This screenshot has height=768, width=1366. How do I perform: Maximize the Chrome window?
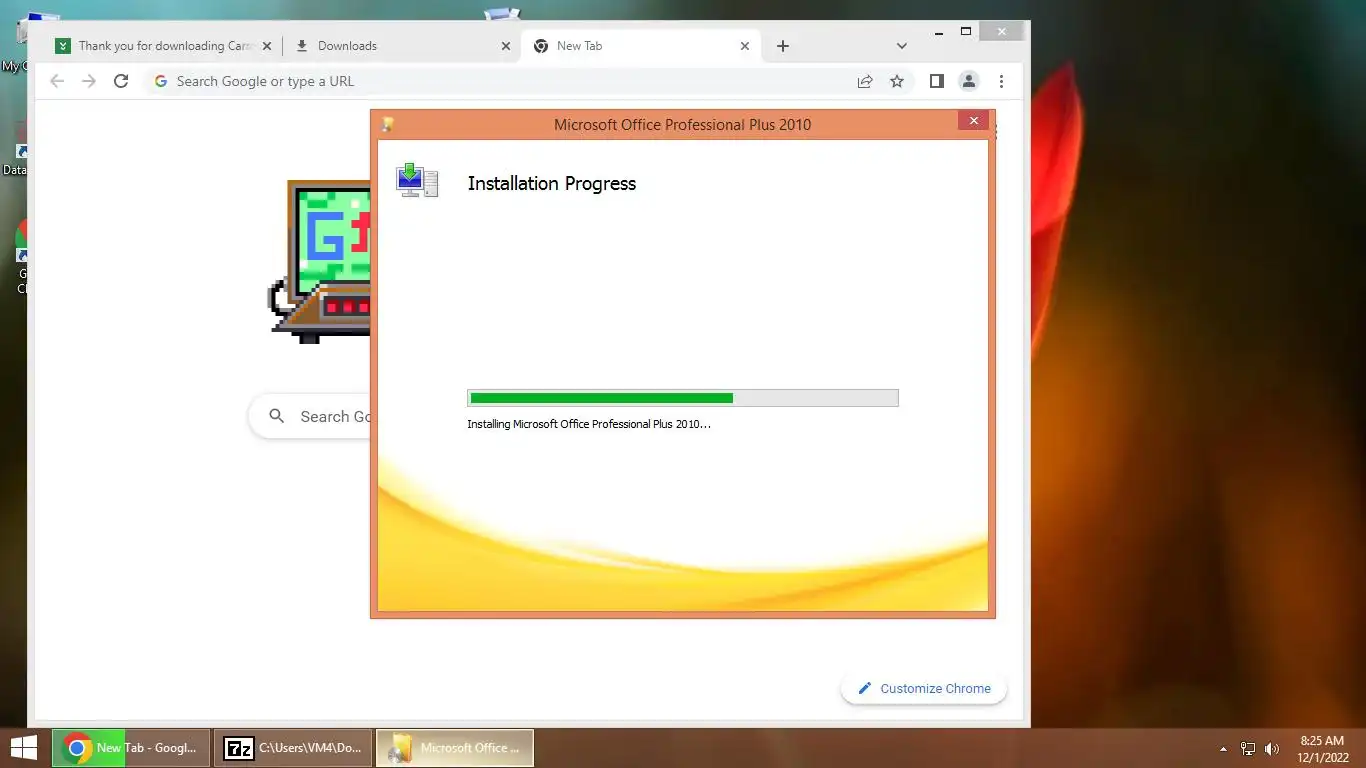click(x=965, y=31)
